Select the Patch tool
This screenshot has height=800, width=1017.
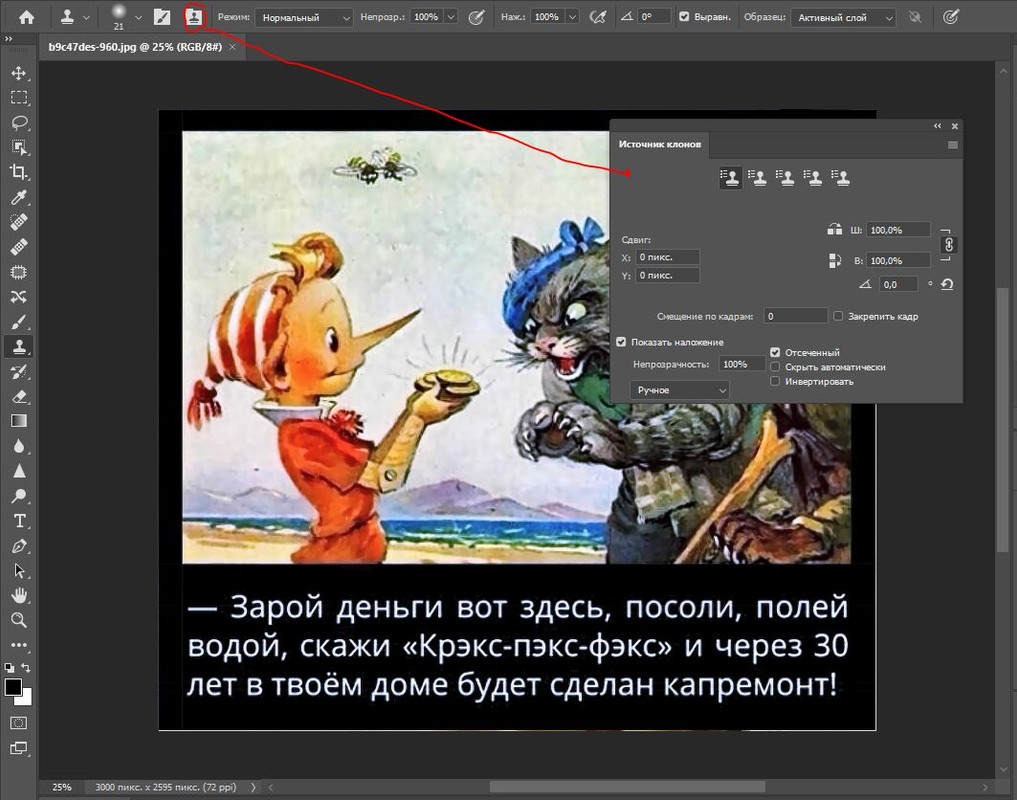(19, 272)
